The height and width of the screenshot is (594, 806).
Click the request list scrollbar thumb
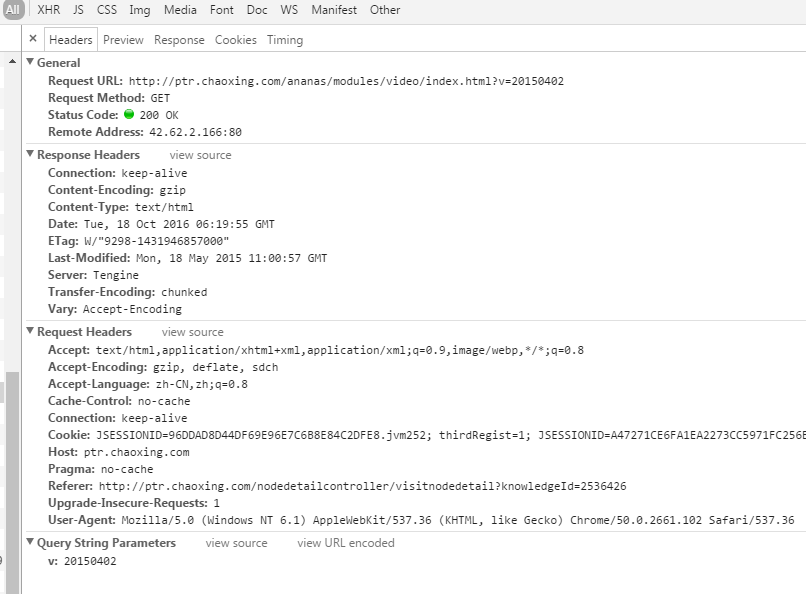[12, 482]
